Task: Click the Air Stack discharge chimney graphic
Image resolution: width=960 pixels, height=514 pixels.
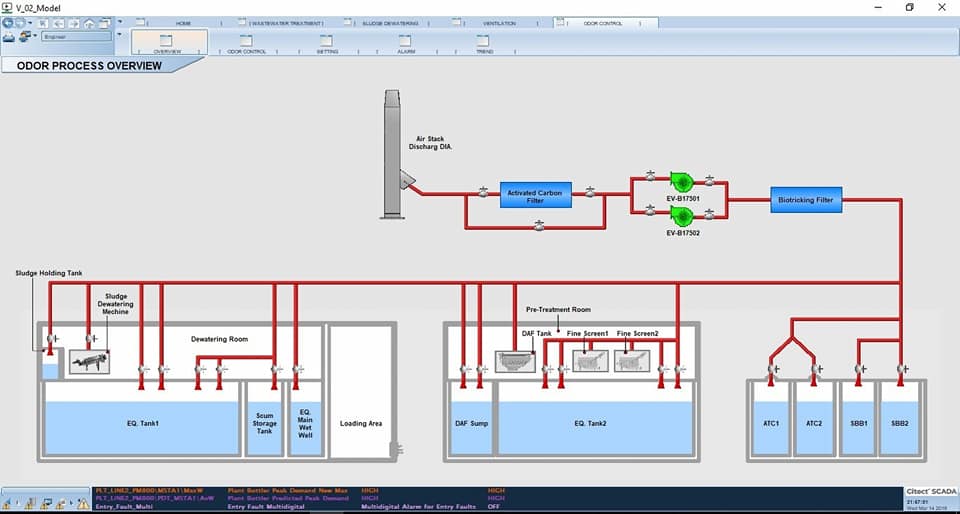Action: (x=391, y=154)
